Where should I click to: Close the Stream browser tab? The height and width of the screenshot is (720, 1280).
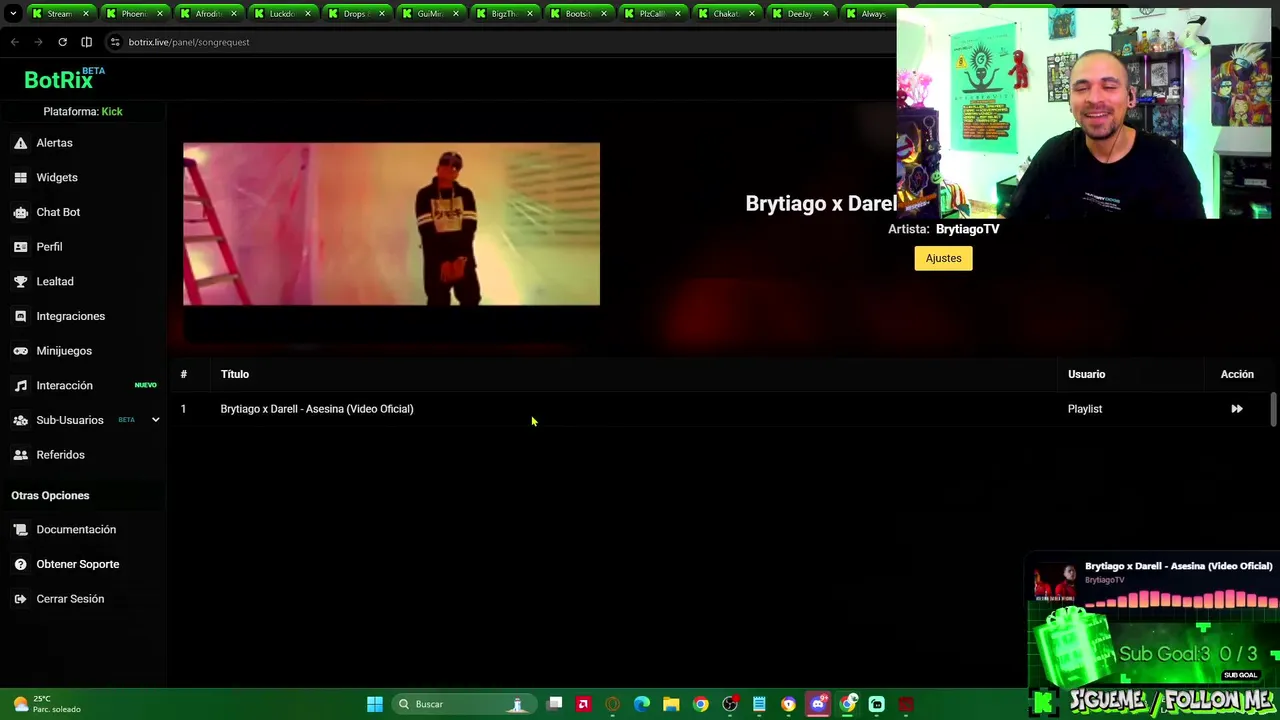point(85,14)
